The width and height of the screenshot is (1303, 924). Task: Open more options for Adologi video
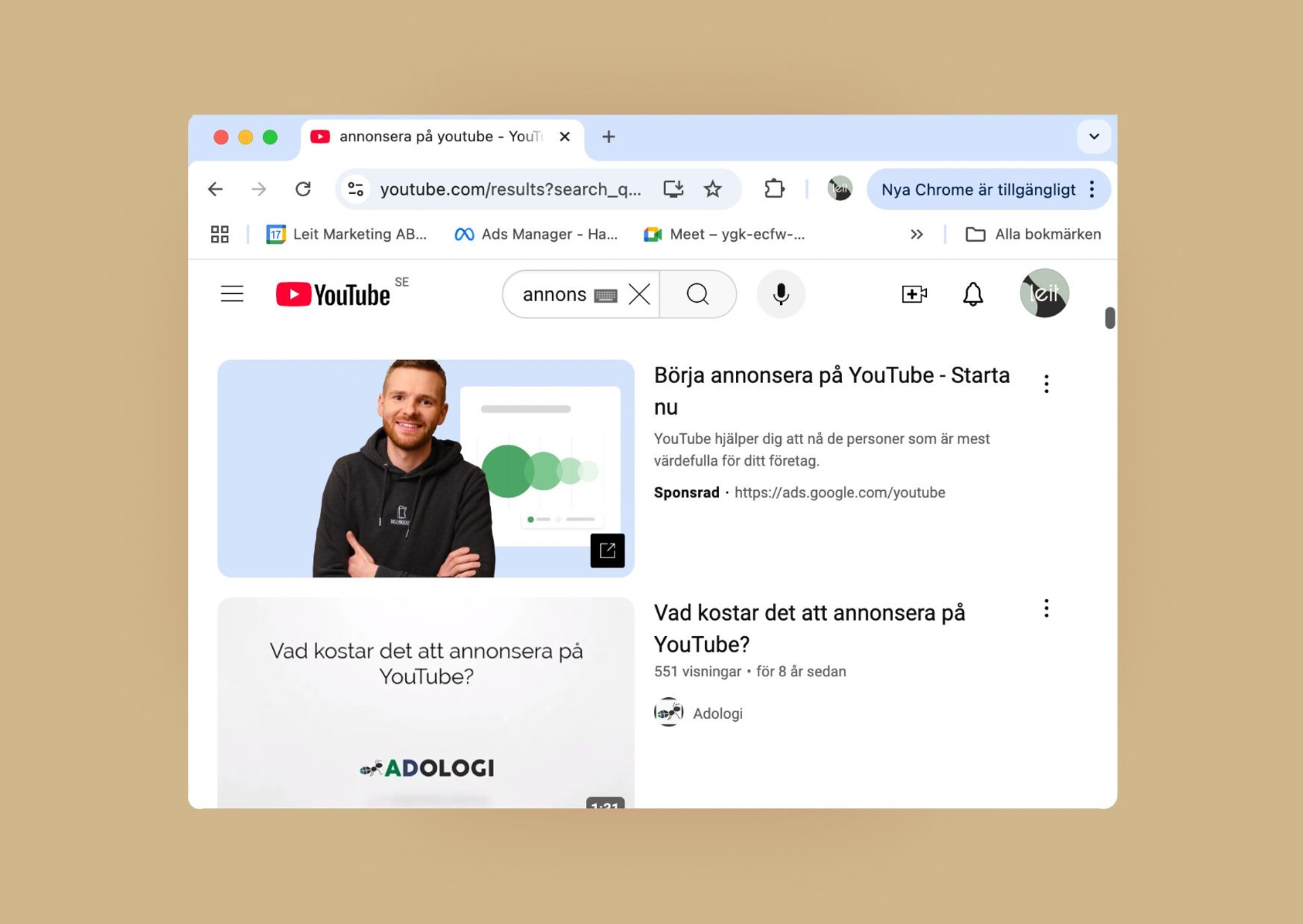[1046, 608]
